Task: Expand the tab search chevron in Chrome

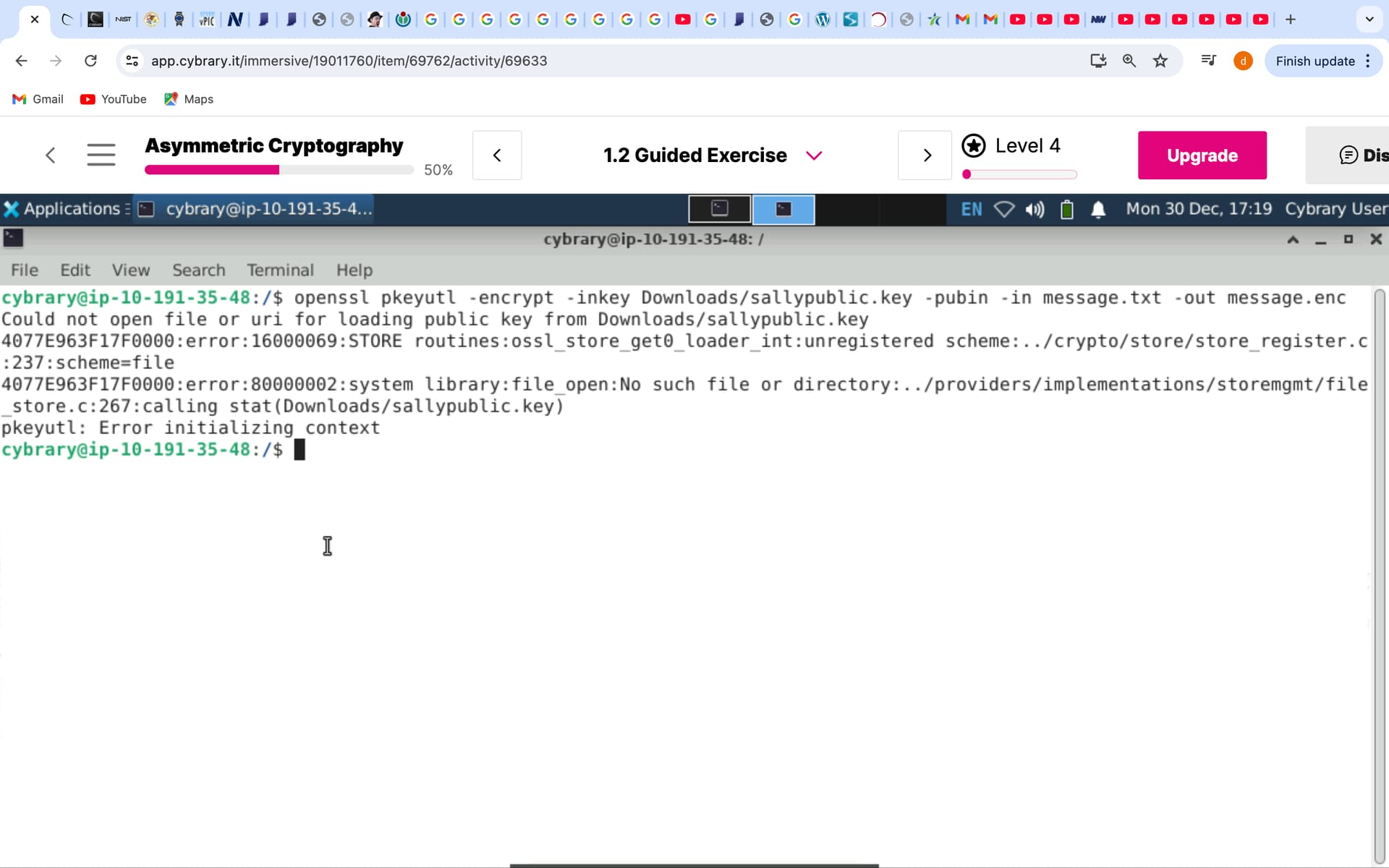Action: click(x=1369, y=20)
